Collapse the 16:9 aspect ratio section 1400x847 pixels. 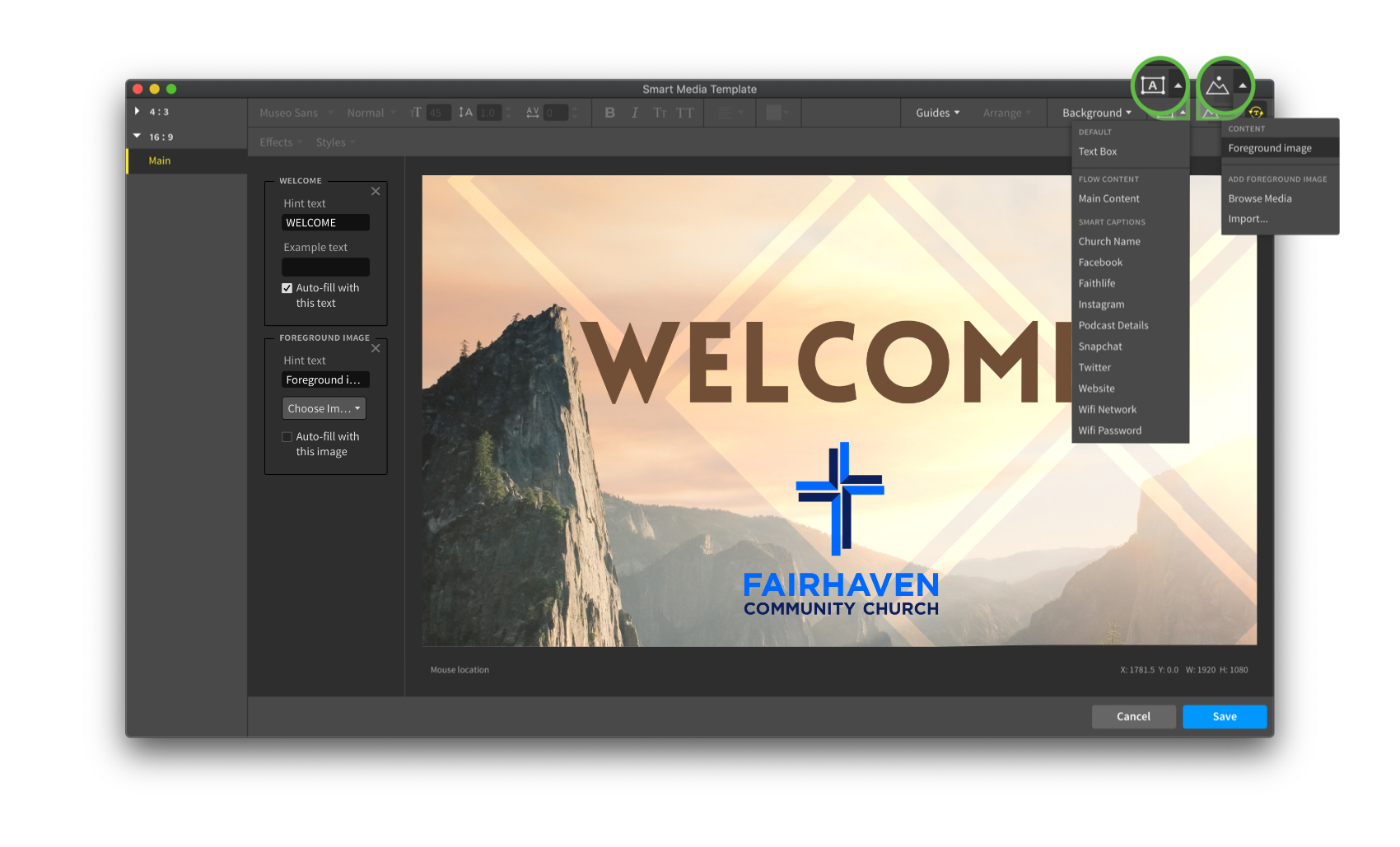tap(137, 137)
